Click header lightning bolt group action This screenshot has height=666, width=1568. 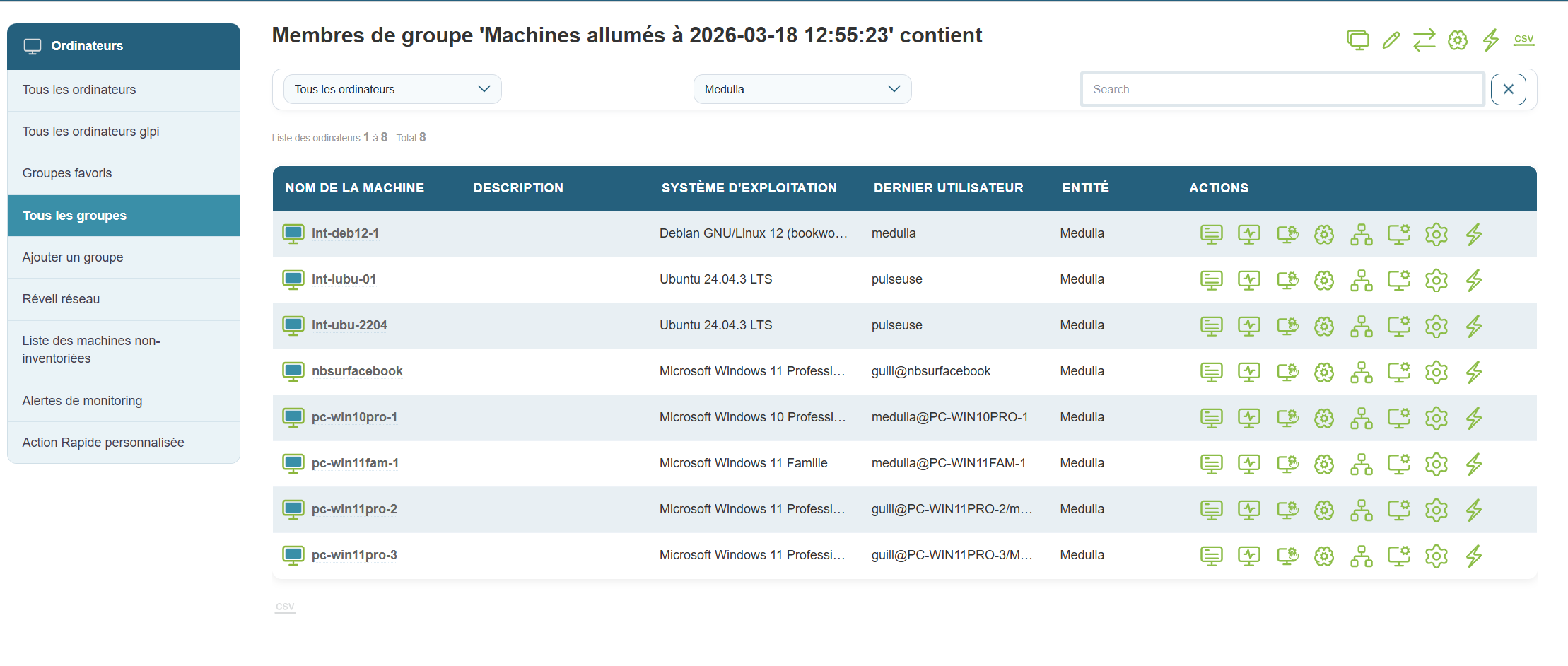point(1490,40)
